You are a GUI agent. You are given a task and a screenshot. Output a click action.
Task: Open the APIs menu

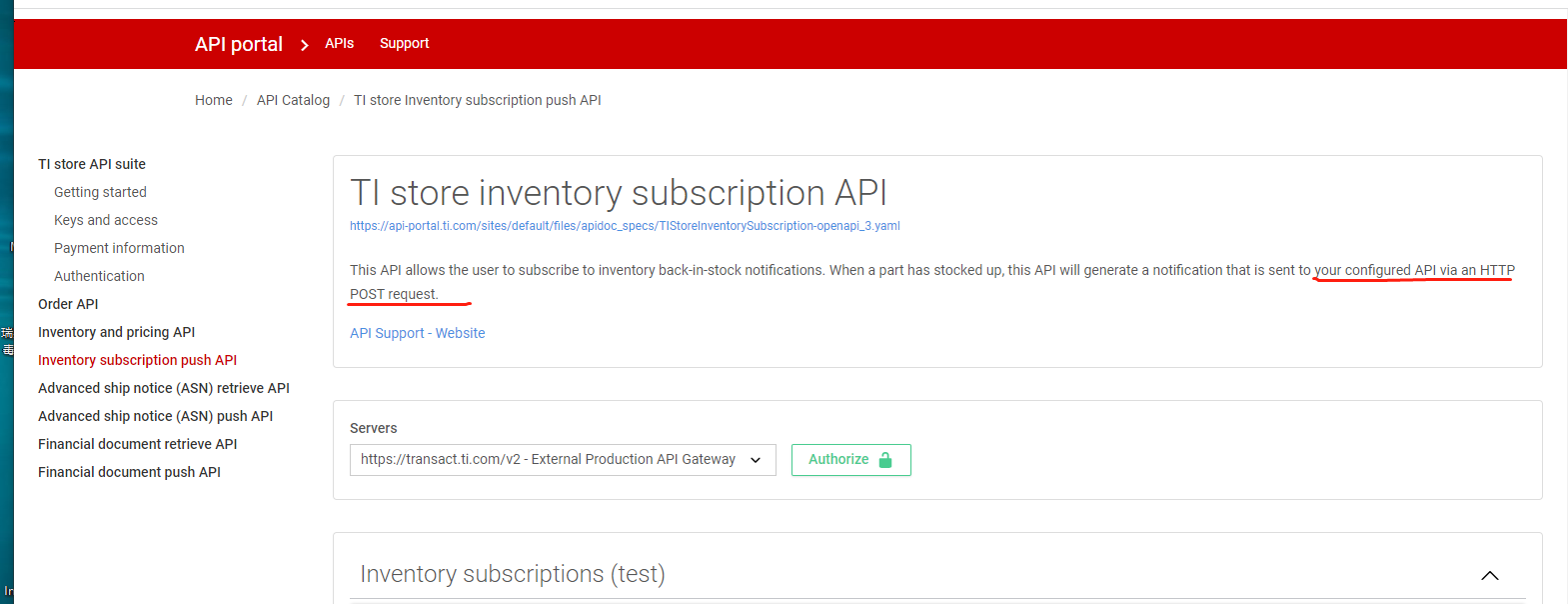[x=340, y=43]
